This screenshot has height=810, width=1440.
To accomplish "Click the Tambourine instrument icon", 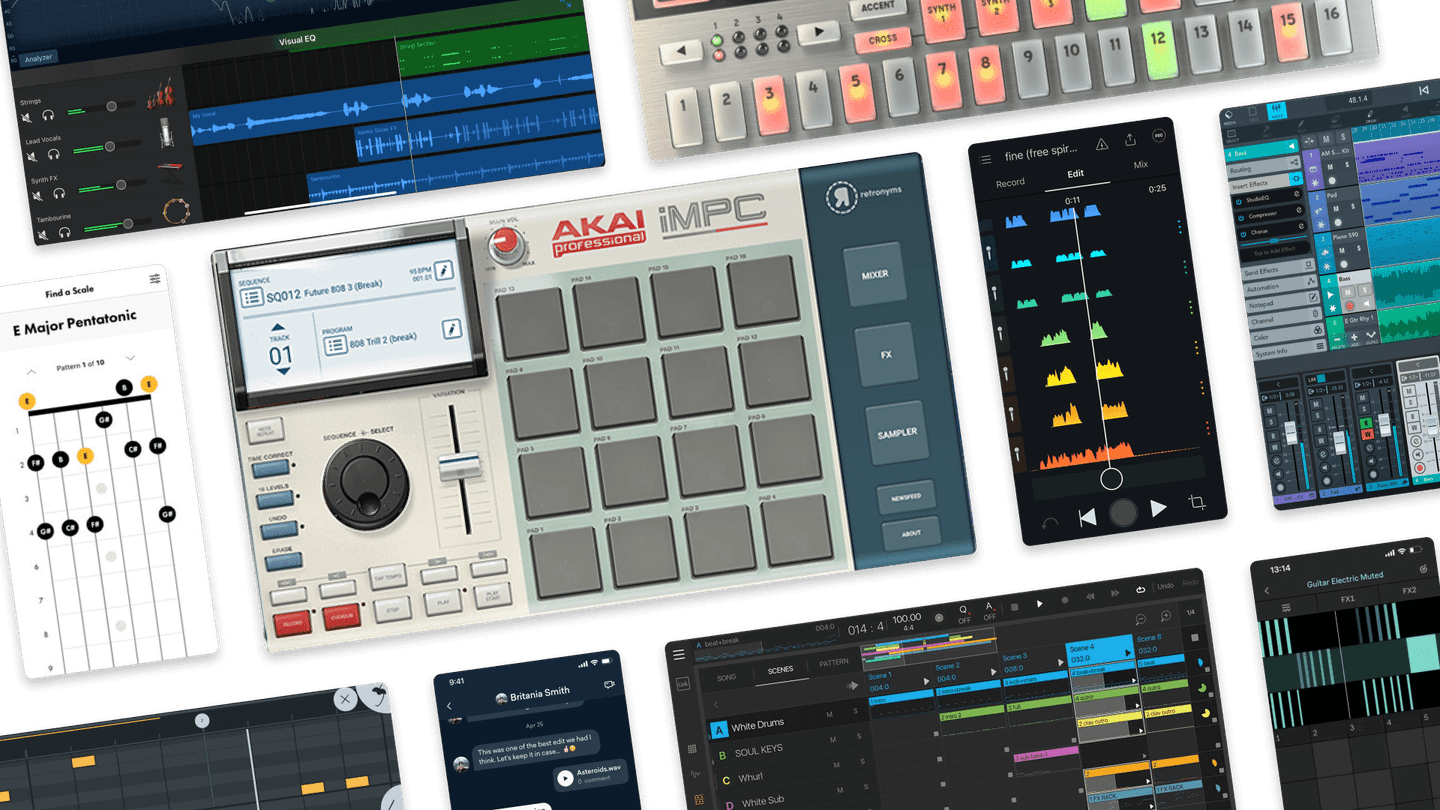I will coord(177,211).
